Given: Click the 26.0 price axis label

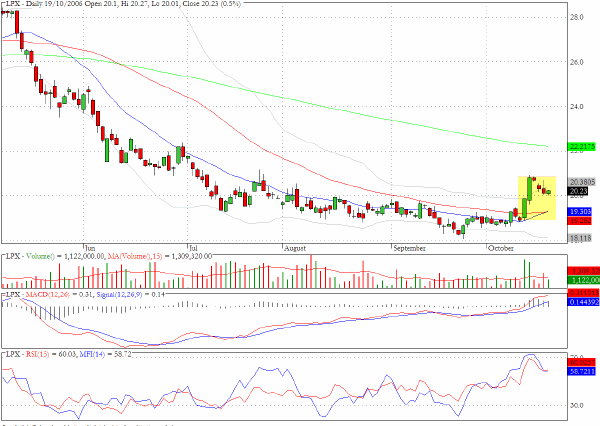Looking at the screenshot, I should (x=577, y=62).
